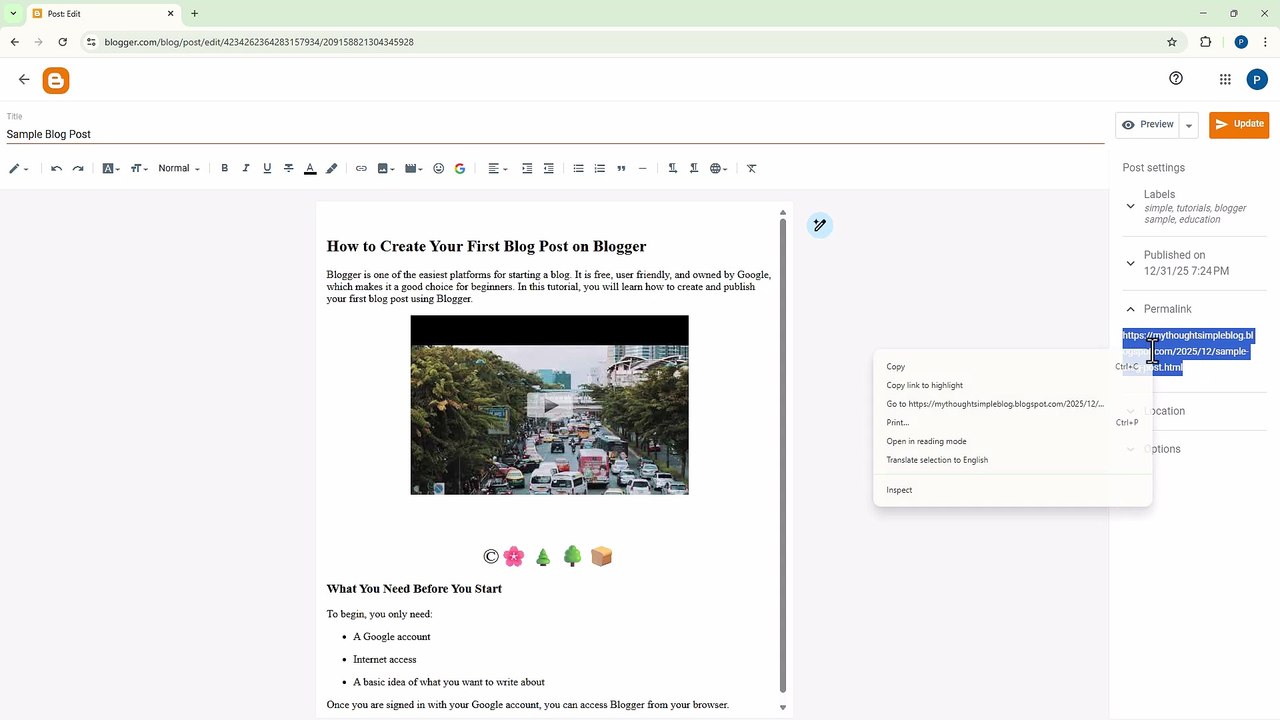Clear formatting from the selection
The height and width of the screenshot is (720, 1280).
point(752,168)
